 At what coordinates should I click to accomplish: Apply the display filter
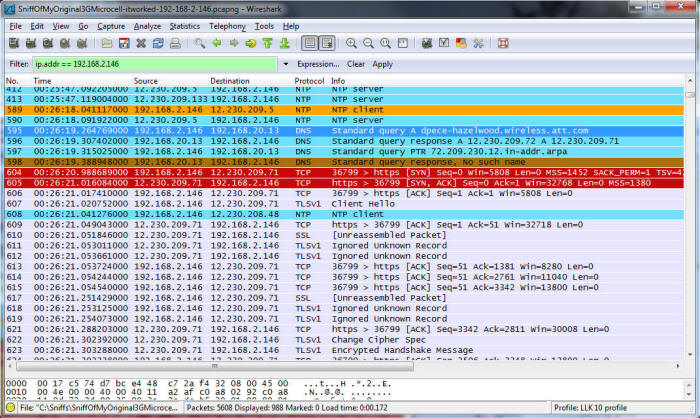pos(382,64)
